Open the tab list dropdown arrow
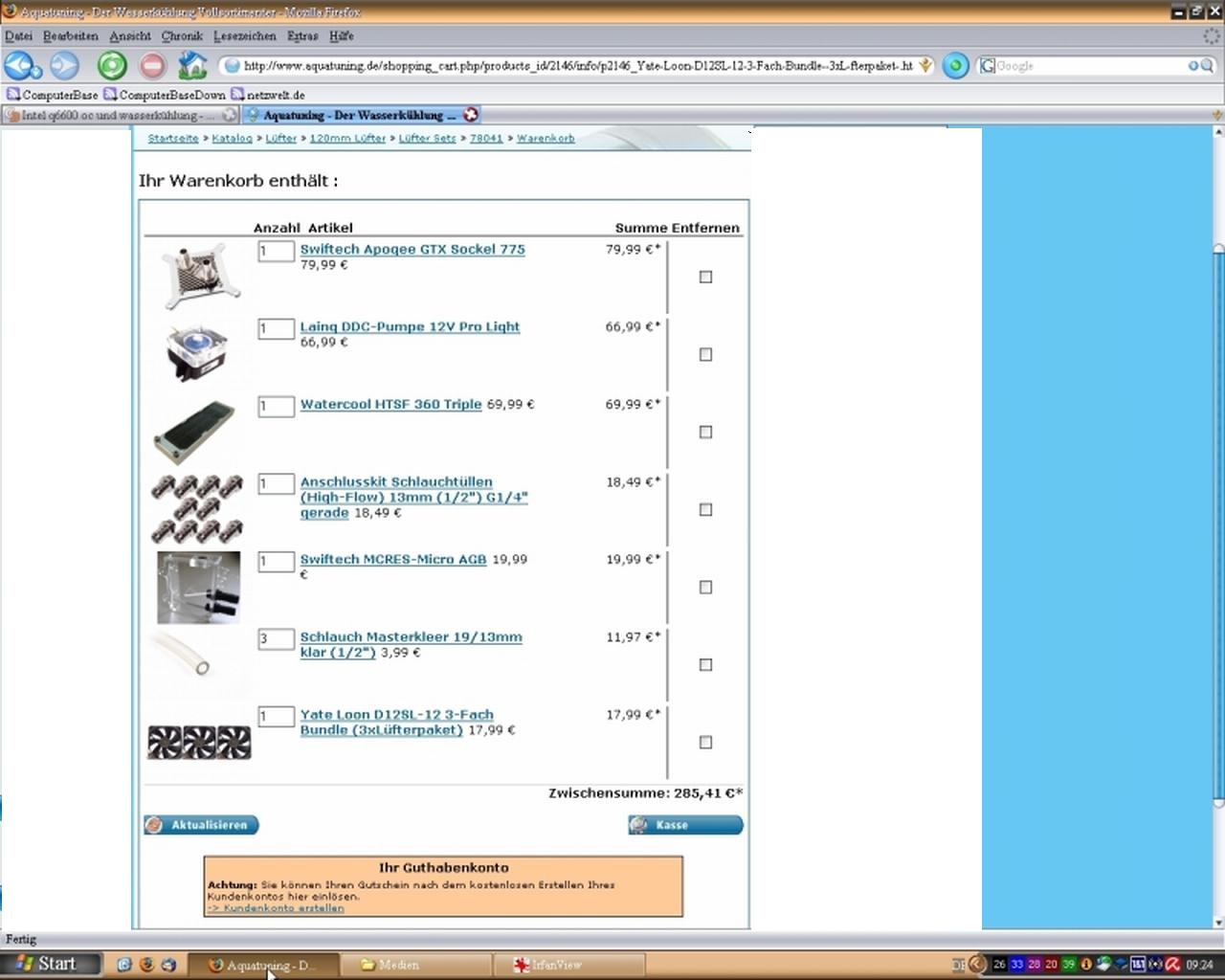This screenshot has height=980, width=1225. [x=1216, y=115]
